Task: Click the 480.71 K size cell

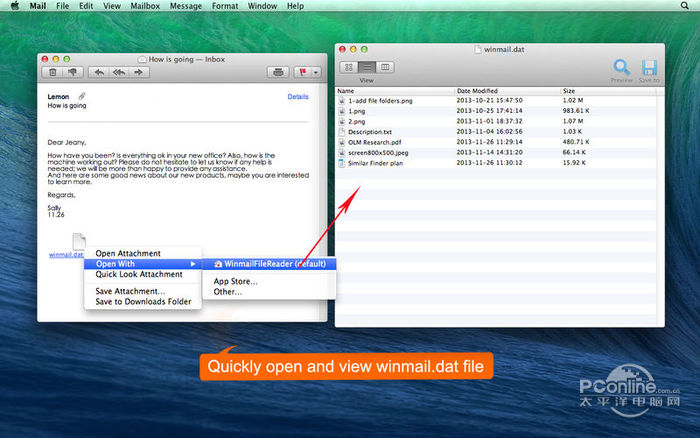Action: (x=576, y=142)
